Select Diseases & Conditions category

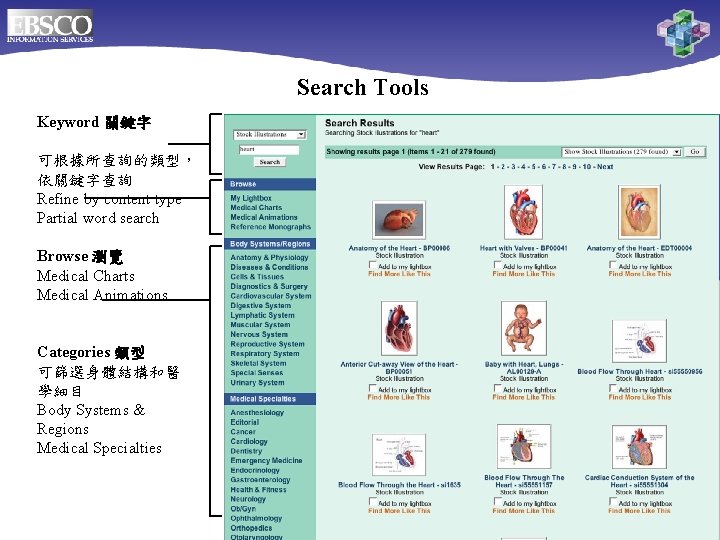point(270,267)
